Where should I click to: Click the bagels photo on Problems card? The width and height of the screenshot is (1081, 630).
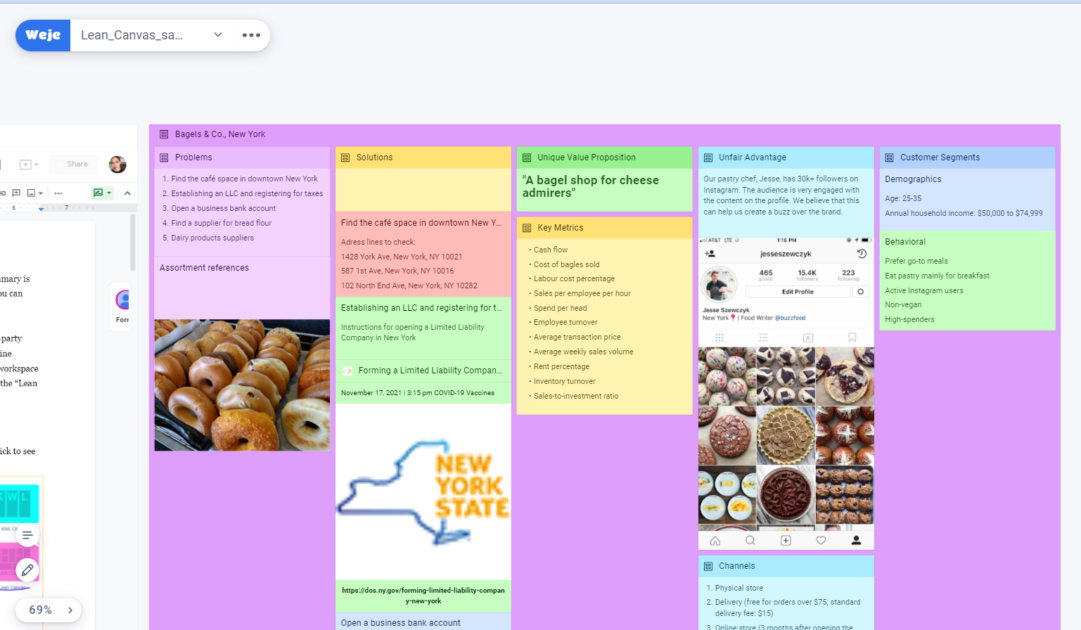[241, 385]
